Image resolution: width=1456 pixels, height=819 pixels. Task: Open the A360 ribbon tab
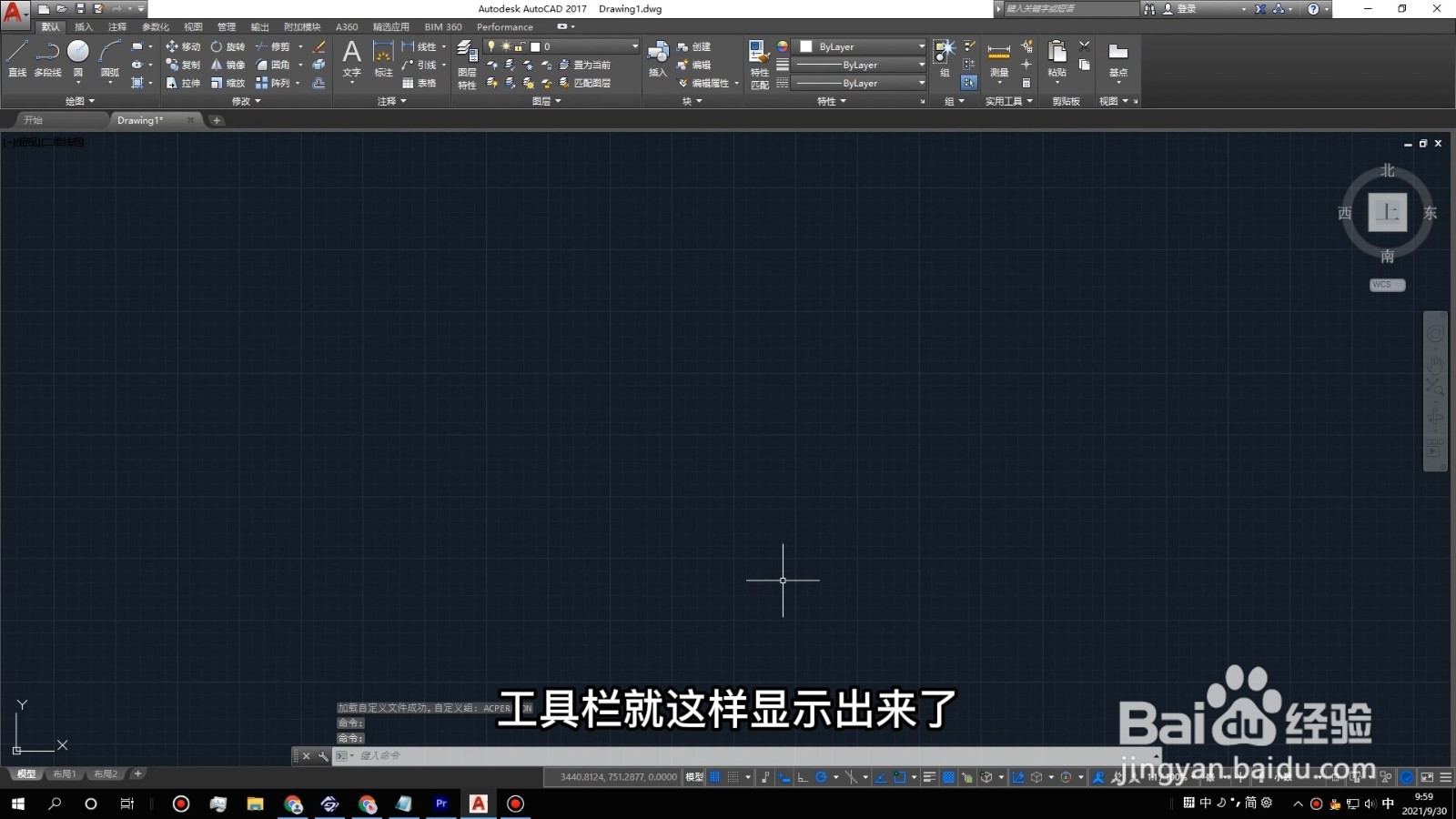point(347,27)
